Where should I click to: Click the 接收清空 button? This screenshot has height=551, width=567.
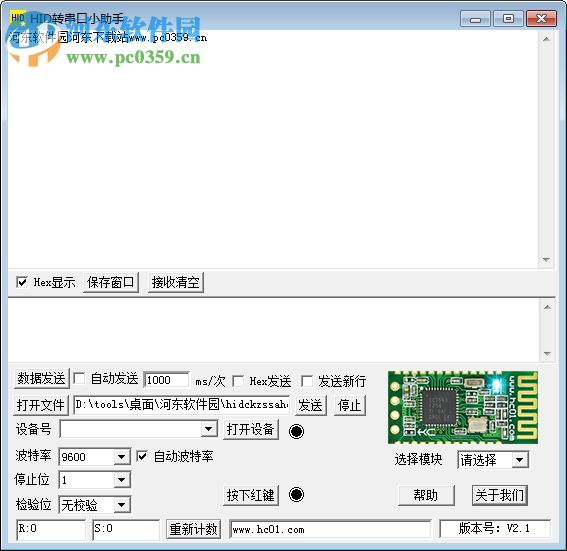(x=175, y=282)
